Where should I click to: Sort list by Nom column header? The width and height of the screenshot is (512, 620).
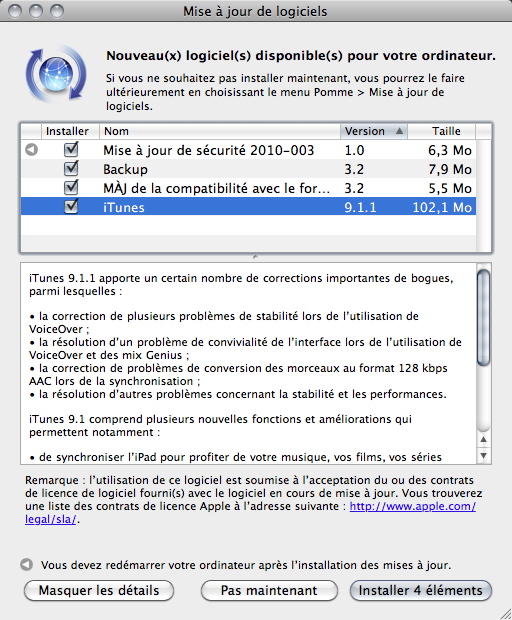[x=220, y=131]
